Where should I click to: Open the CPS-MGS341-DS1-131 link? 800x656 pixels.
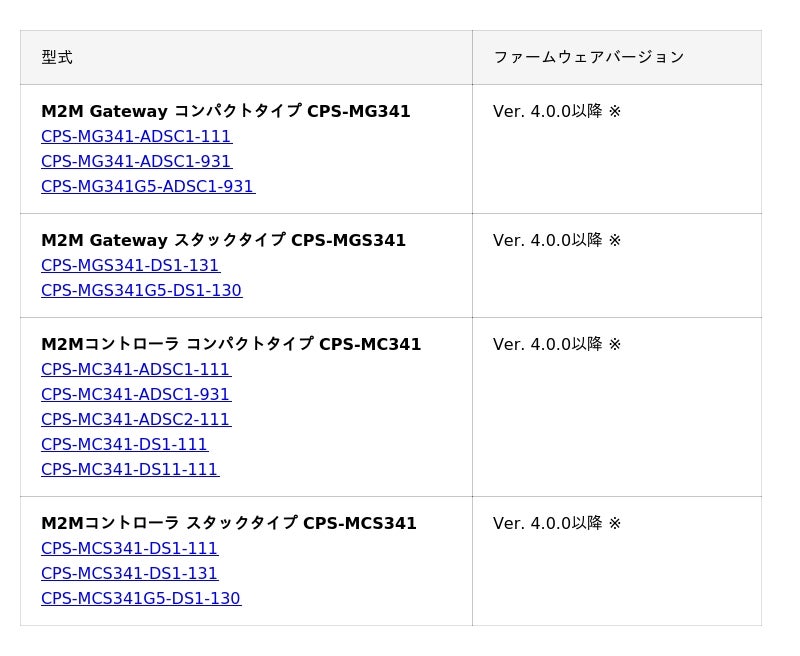[130, 266]
